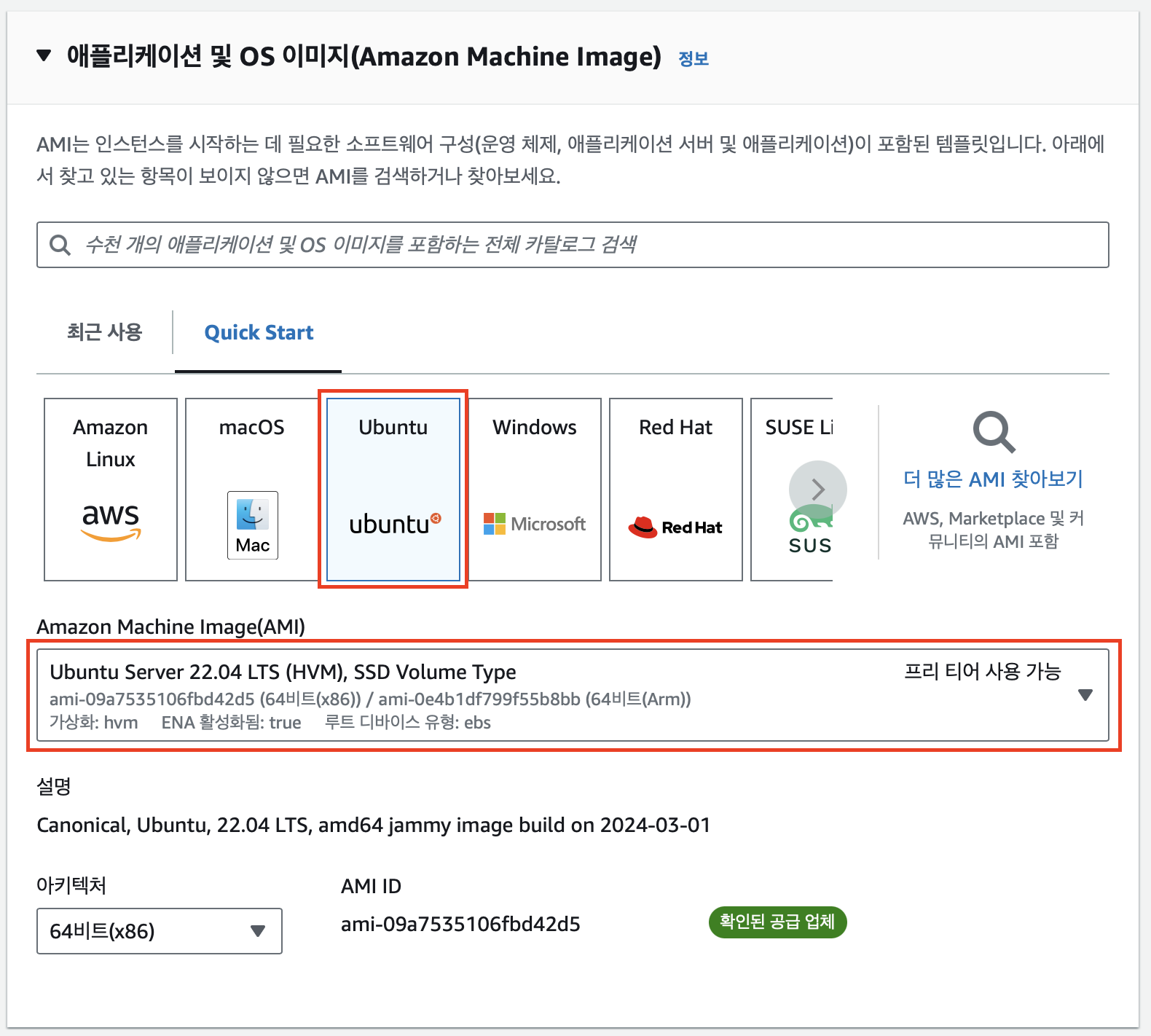Select the Quick Start tab
The image size is (1151, 1036).
[259, 333]
